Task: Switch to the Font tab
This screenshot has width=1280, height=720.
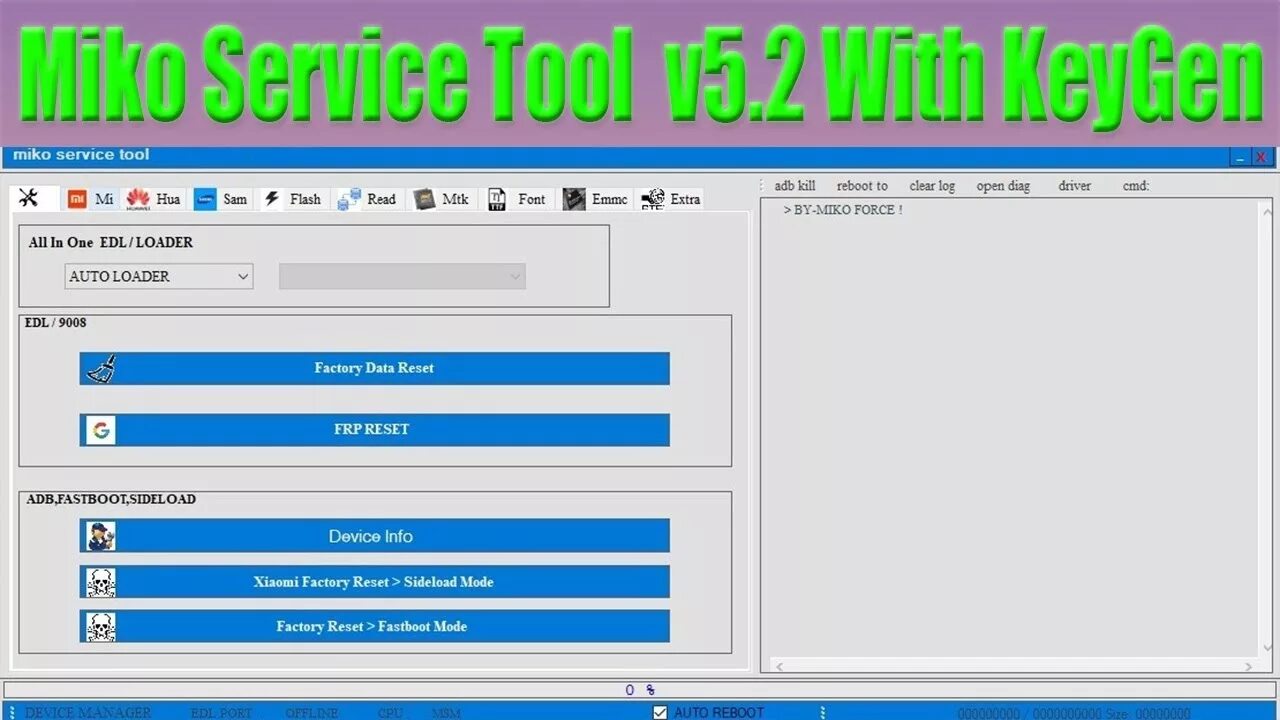Action: 517,199
